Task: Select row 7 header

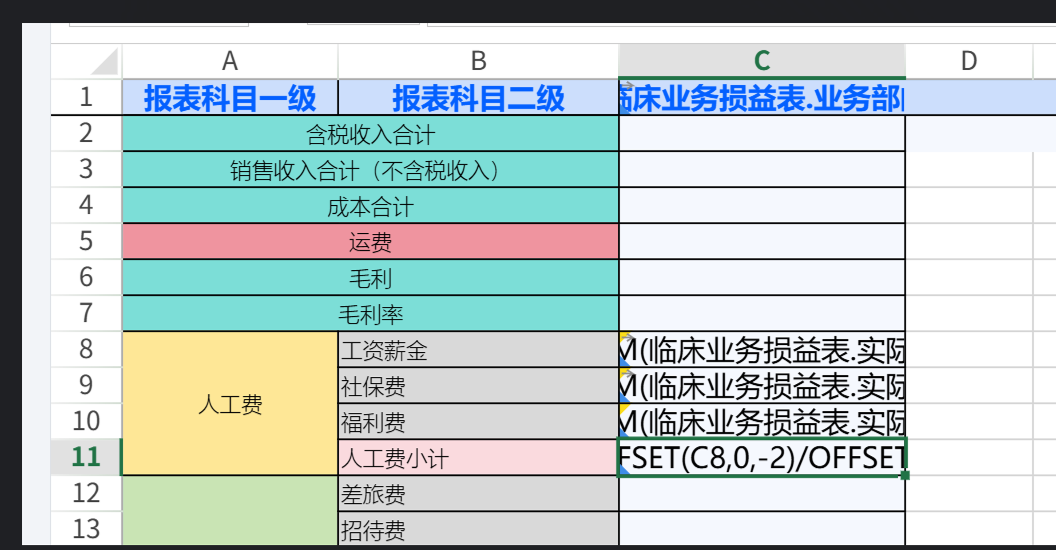Action: (x=86, y=313)
